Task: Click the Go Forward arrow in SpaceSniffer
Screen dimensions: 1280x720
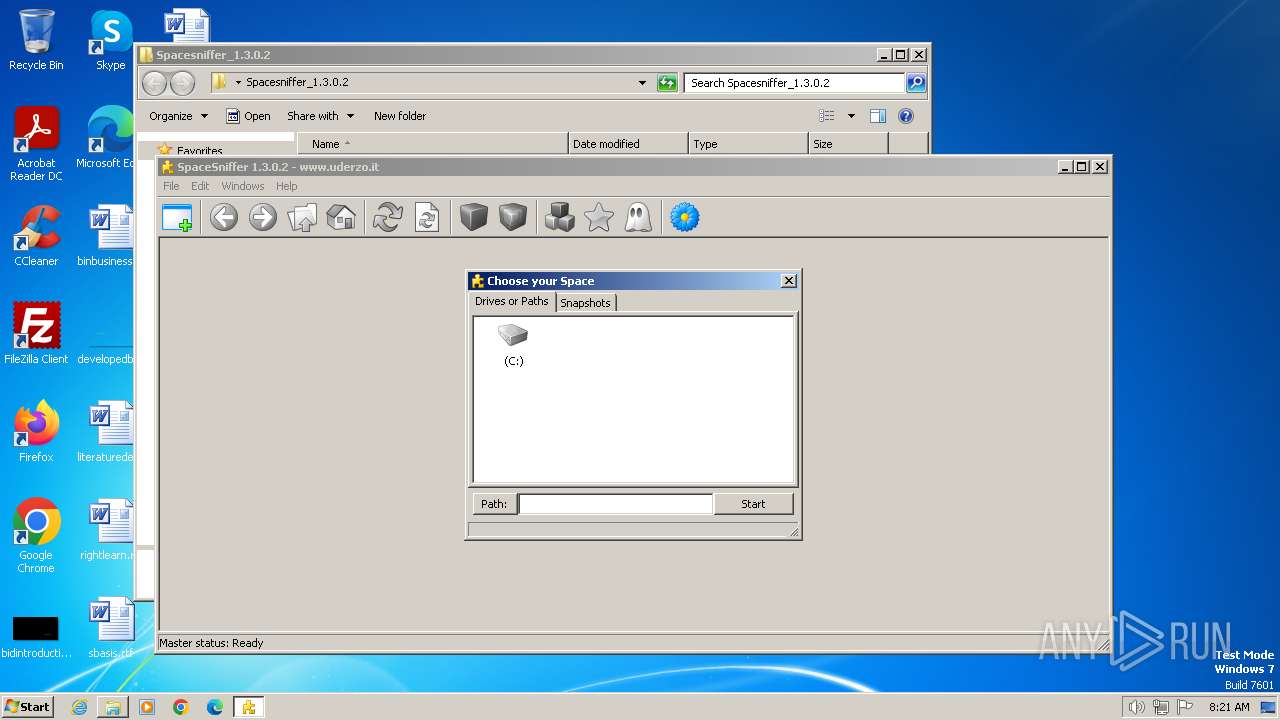Action: click(x=263, y=217)
